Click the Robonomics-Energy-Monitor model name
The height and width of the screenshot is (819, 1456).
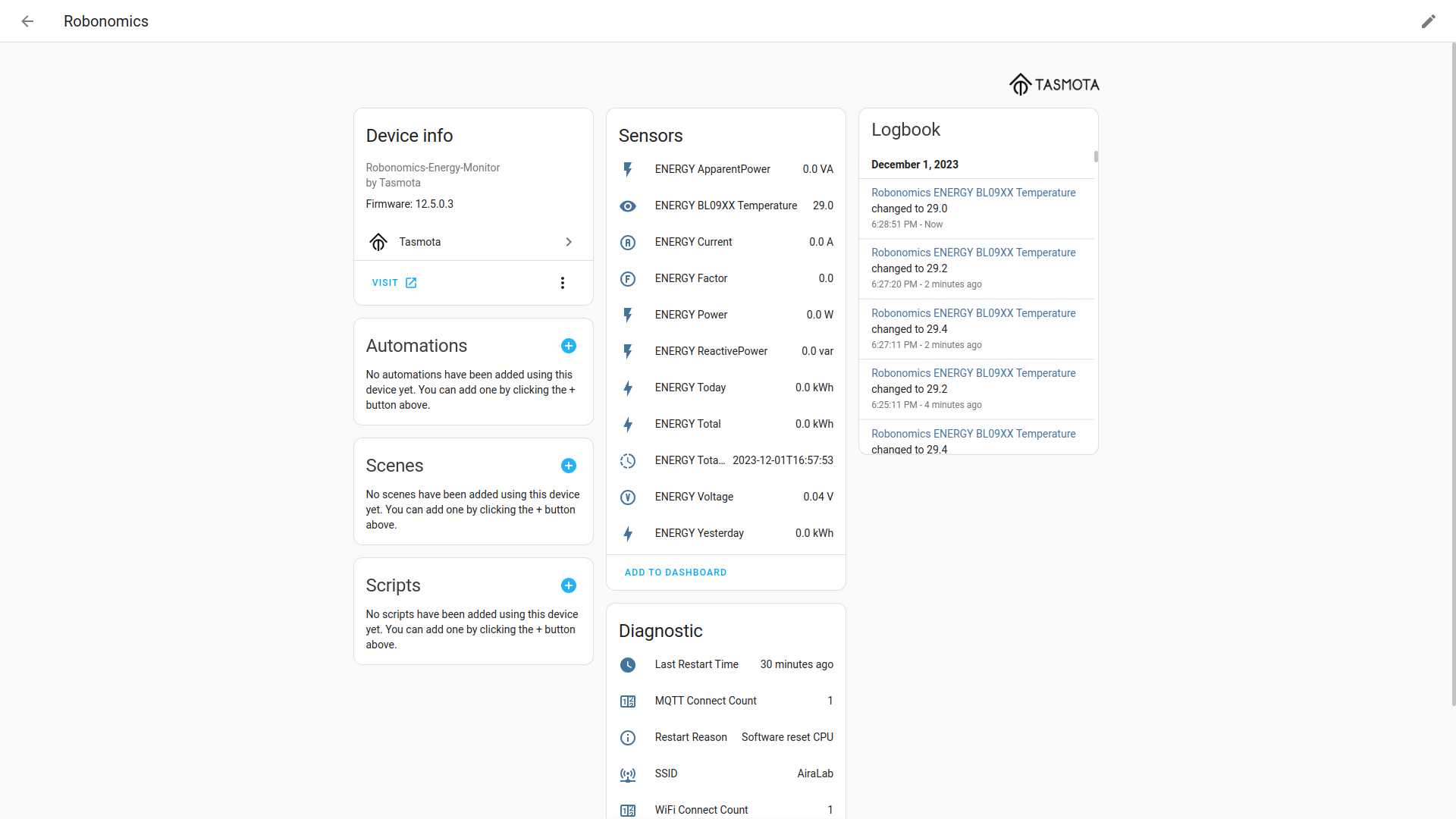(x=432, y=168)
